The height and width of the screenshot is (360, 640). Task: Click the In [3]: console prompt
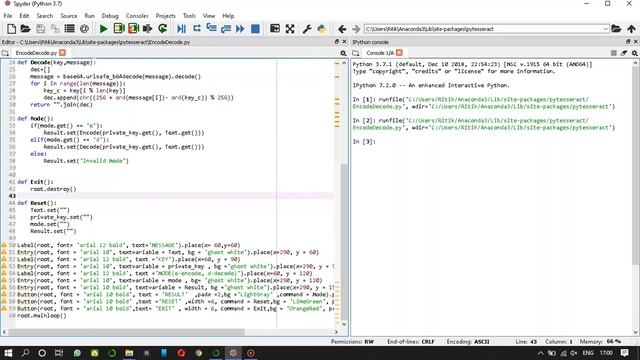(x=364, y=142)
